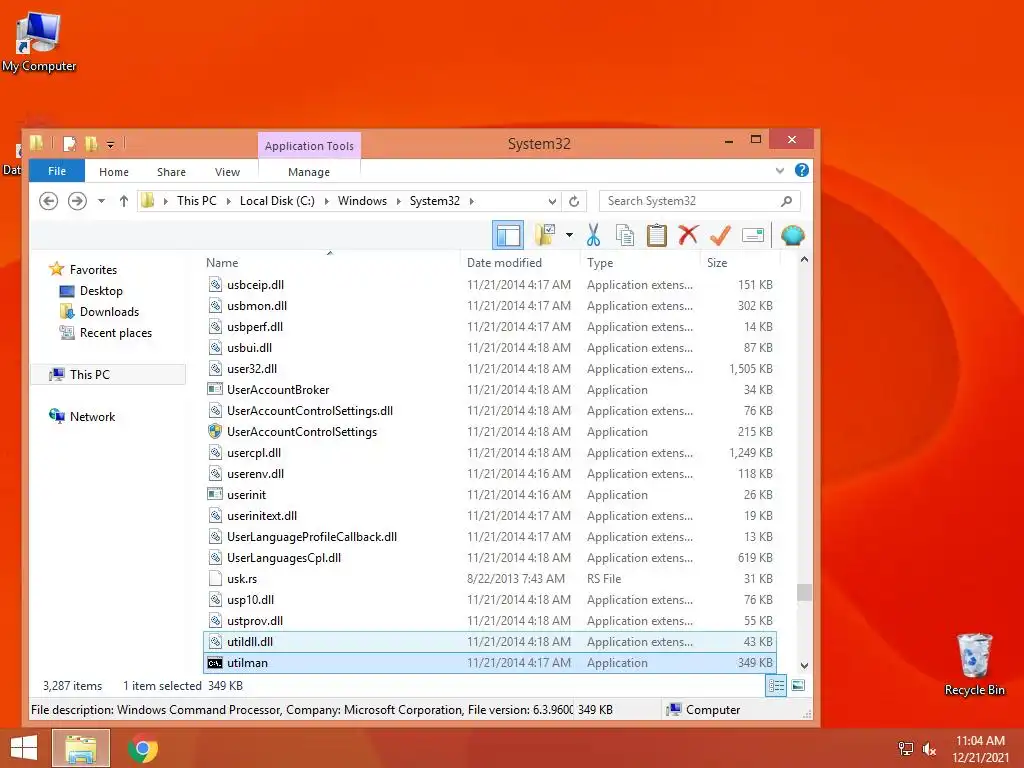Click the Classic Shell seashell icon
The image size is (1024, 768).
pyautogui.click(x=792, y=235)
